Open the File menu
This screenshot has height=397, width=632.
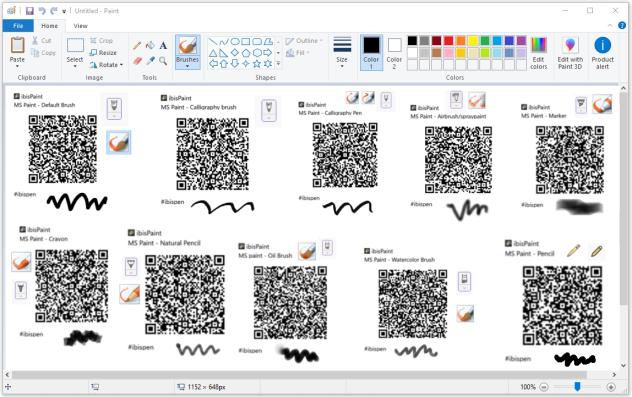click(18, 26)
